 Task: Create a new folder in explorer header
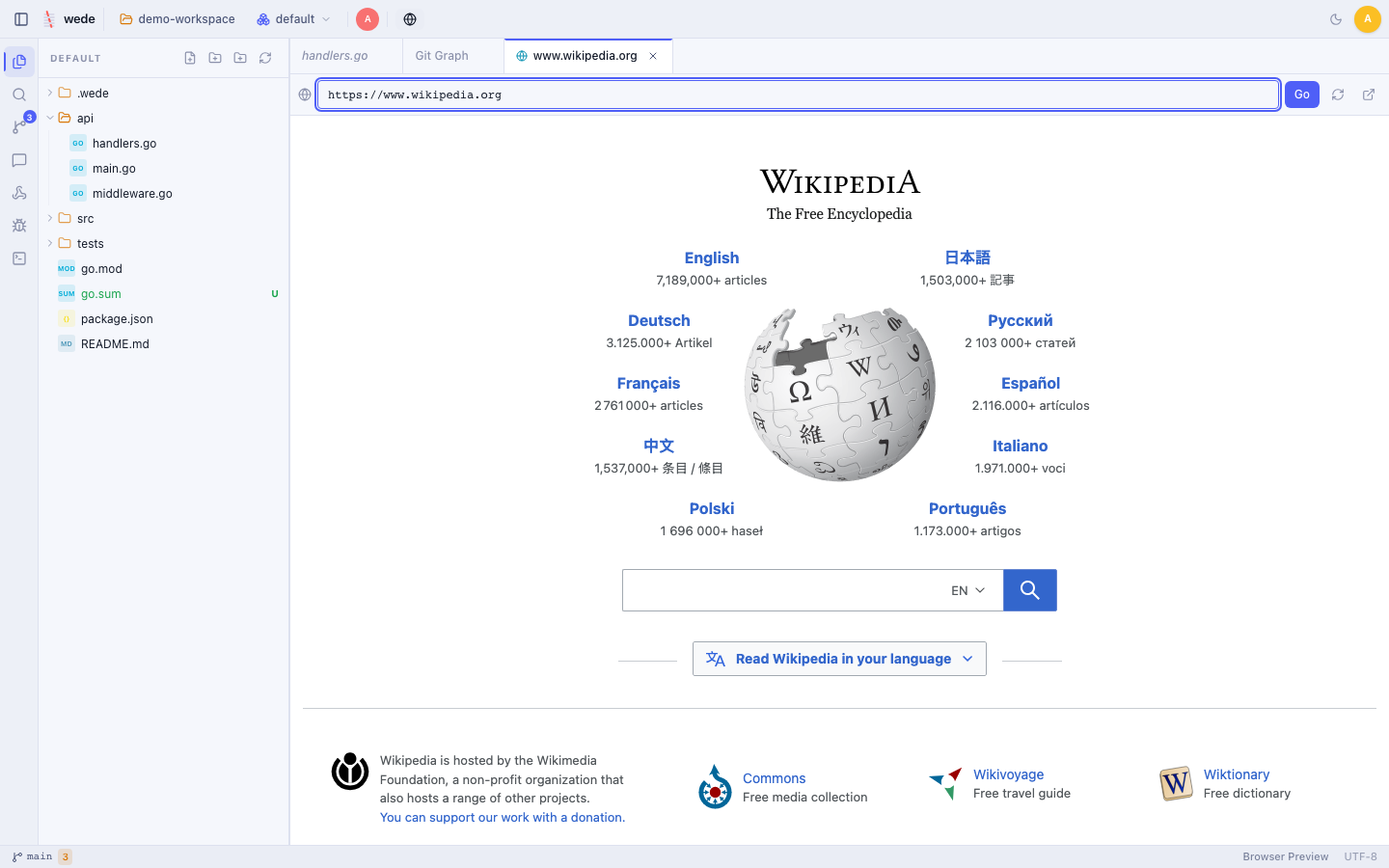pyautogui.click(x=215, y=58)
